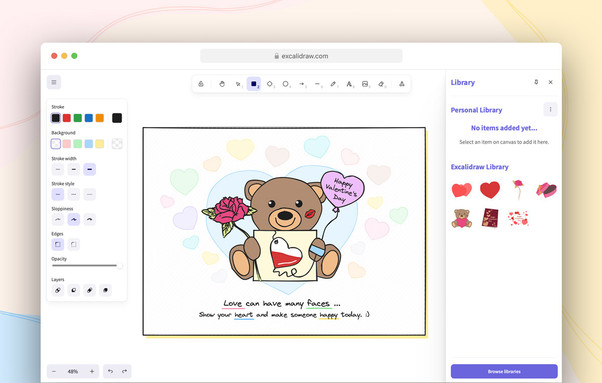This screenshot has height=383, width=602.
Task: Set sloppiness to Artist
Action: click(73, 219)
